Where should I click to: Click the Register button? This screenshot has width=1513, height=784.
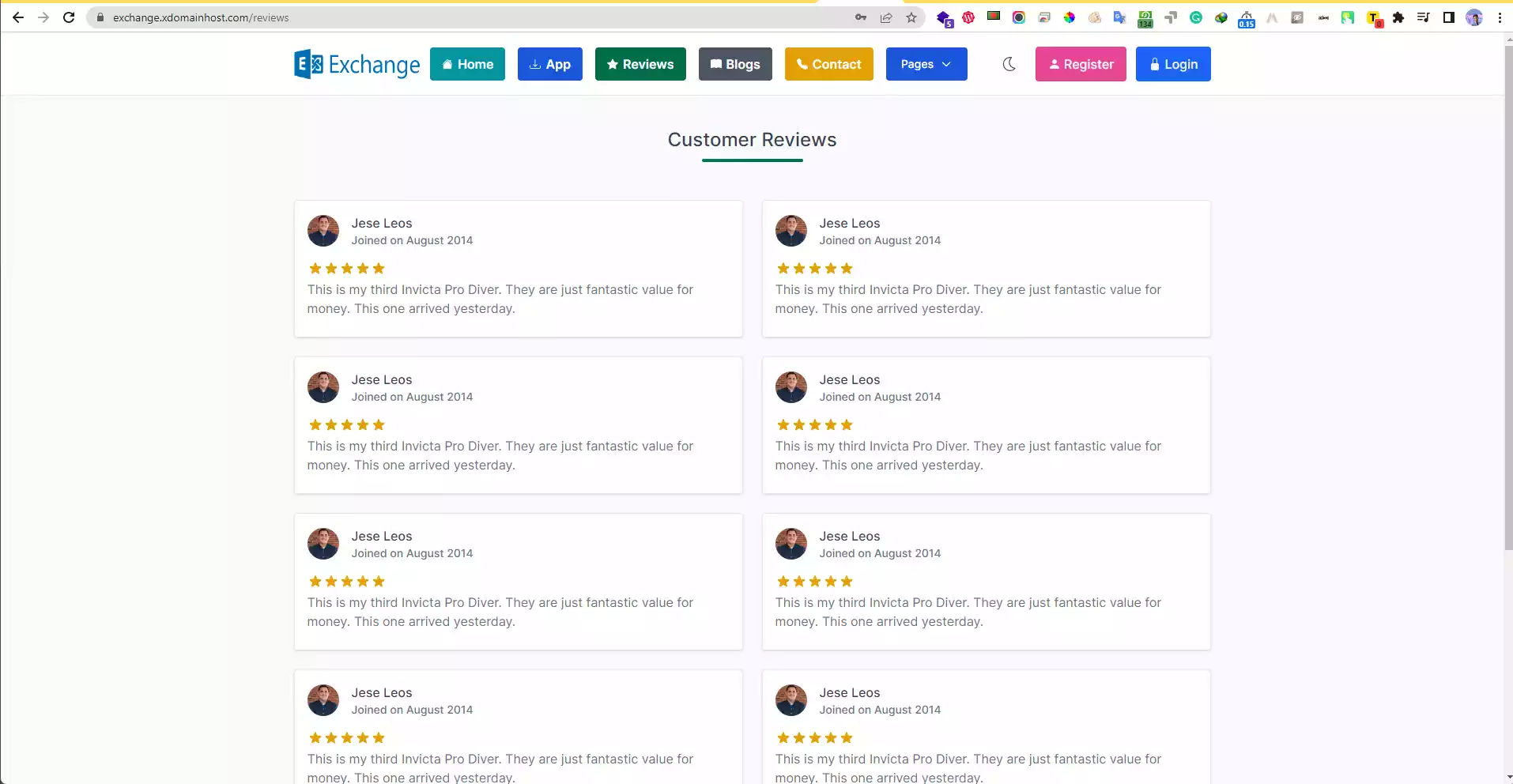tap(1081, 64)
